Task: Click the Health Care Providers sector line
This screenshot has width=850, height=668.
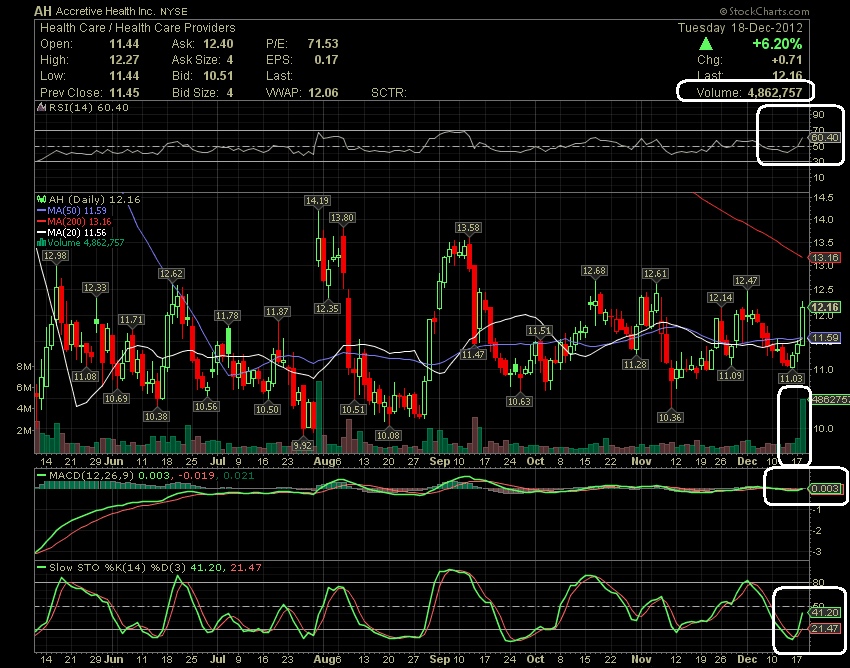Action: [138, 28]
